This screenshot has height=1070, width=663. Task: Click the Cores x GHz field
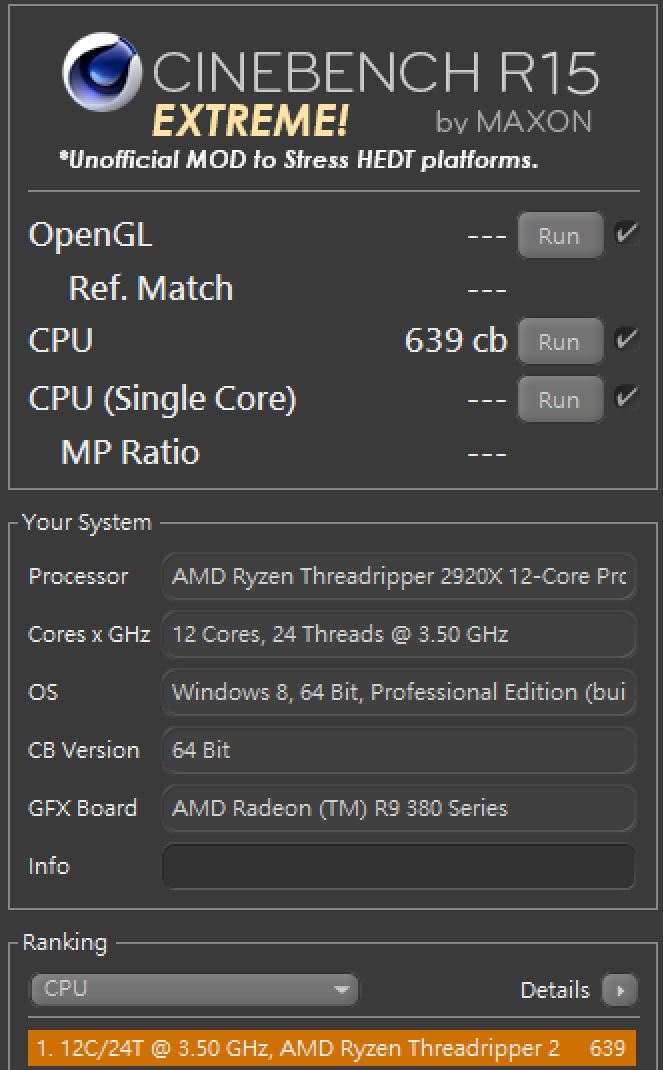click(x=398, y=634)
